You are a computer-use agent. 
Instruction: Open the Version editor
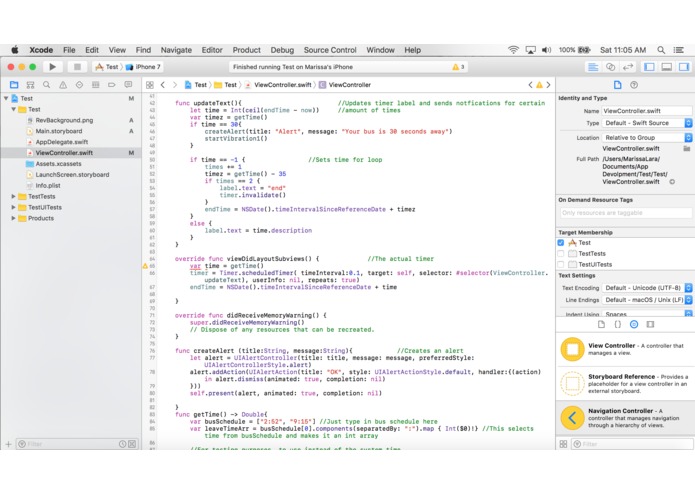tap(627, 67)
